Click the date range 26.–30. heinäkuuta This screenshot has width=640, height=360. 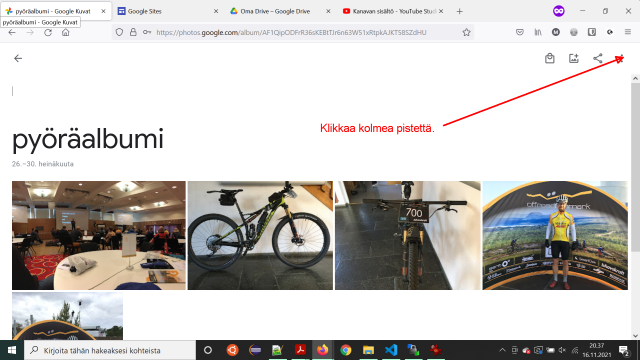pyautogui.click(x=43, y=164)
